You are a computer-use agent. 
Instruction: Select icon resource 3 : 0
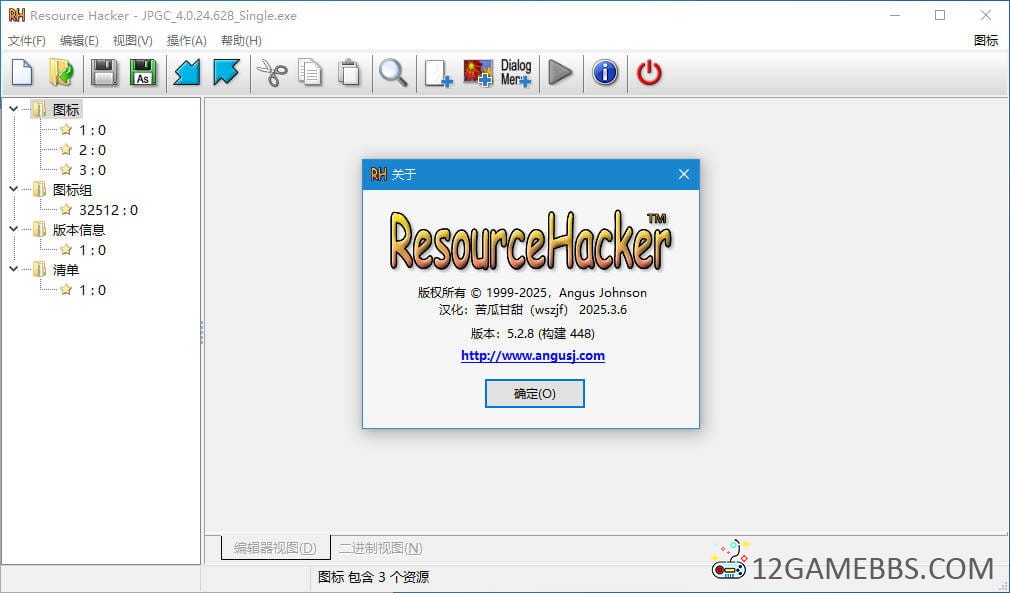92,170
